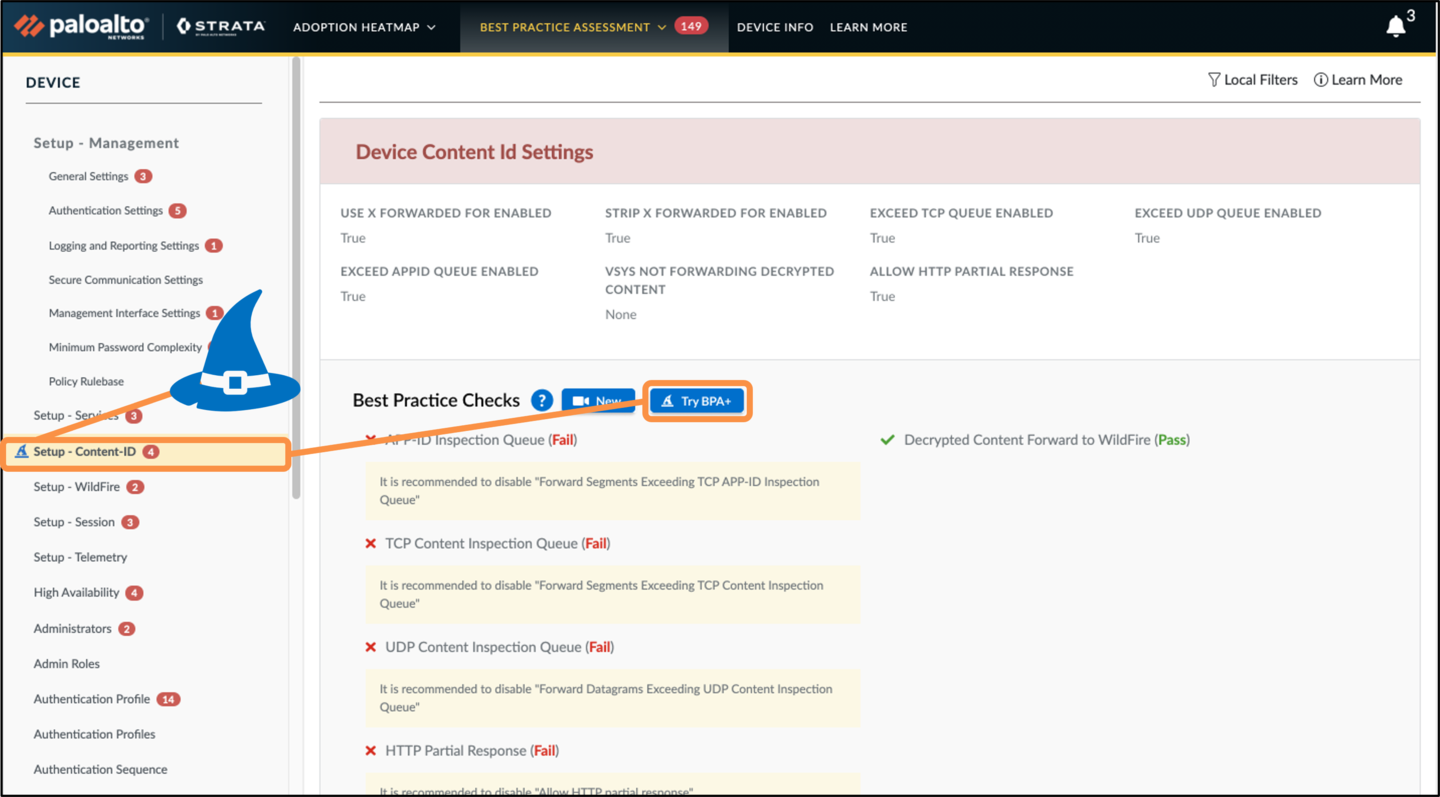This screenshot has height=797, width=1440.
Task: Click EXCEED TCP QUEUE ENABLED label
Action: (961, 213)
